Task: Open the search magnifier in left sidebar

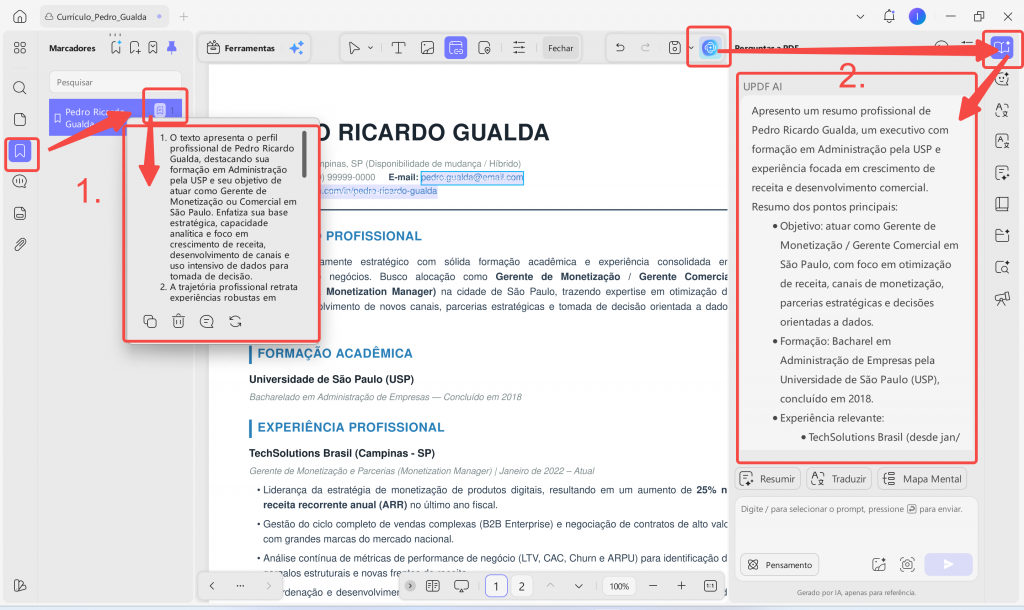Action: [20, 88]
